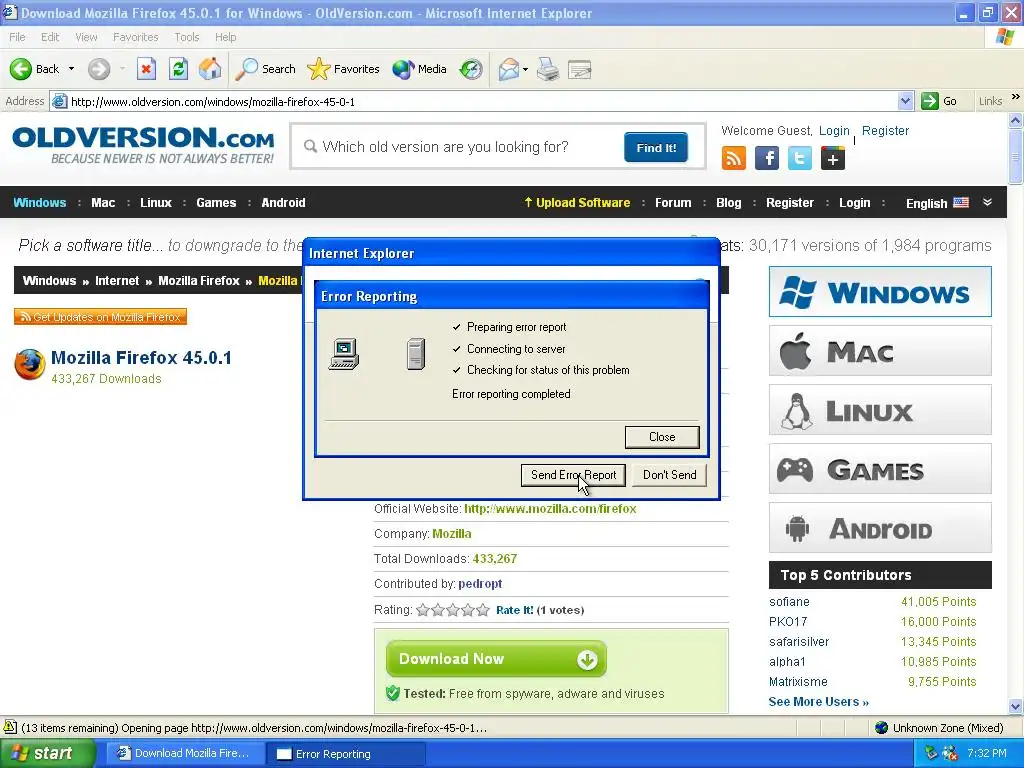The width and height of the screenshot is (1024, 768).
Task: Click the Get Updates on Mozilla Firefox button
Action: tap(101, 317)
